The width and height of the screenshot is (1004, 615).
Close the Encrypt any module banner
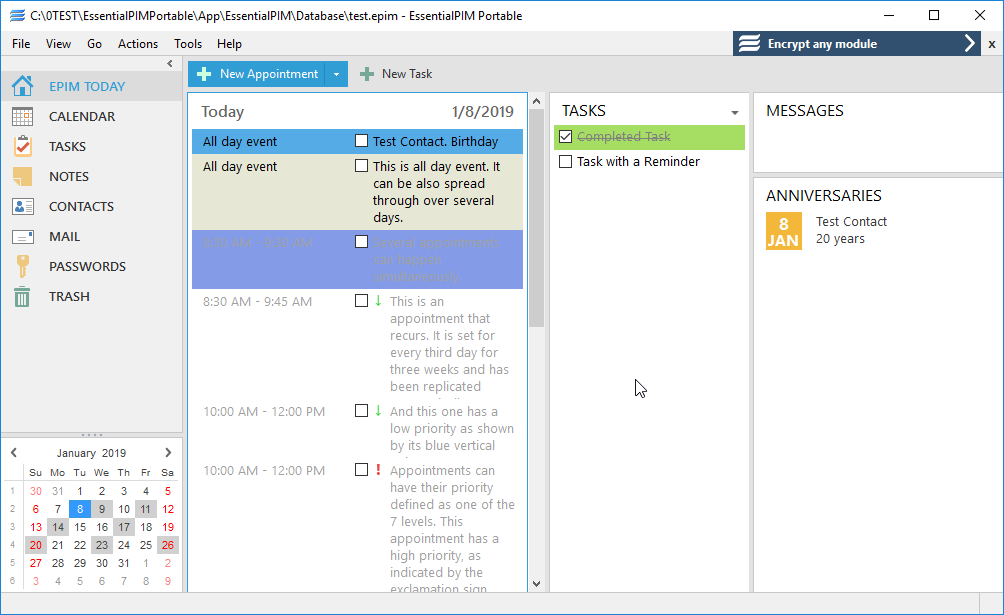tap(992, 44)
